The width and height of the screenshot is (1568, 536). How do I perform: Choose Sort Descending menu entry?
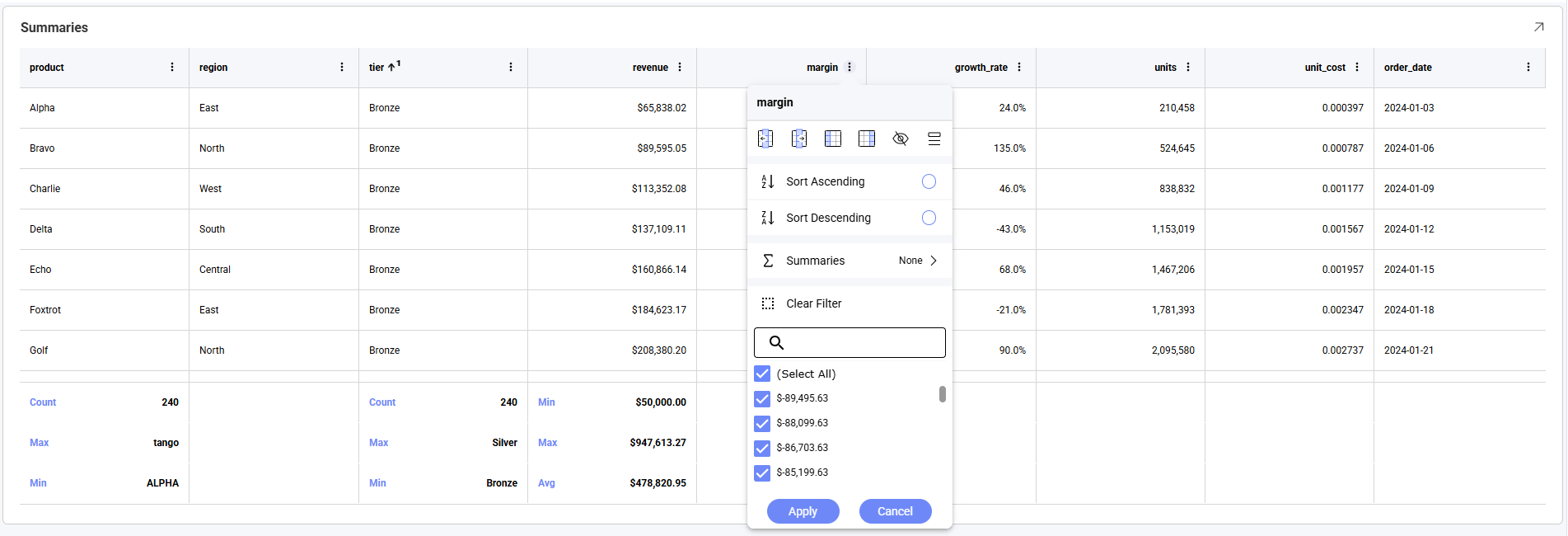click(850, 218)
